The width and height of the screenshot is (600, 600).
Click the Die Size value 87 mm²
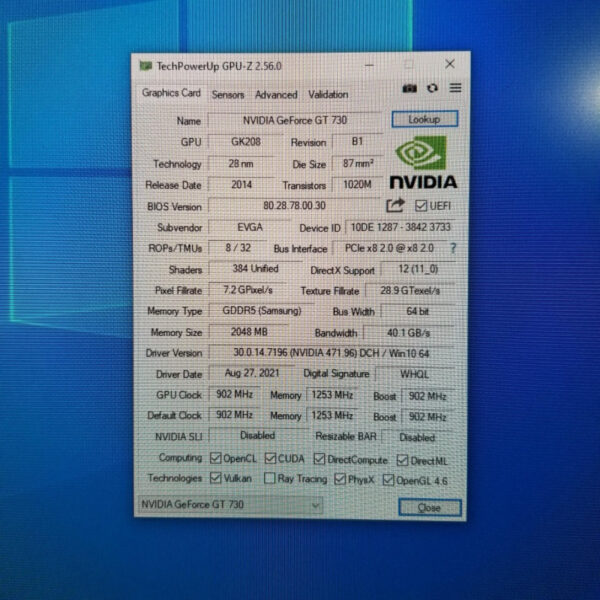[358, 163]
